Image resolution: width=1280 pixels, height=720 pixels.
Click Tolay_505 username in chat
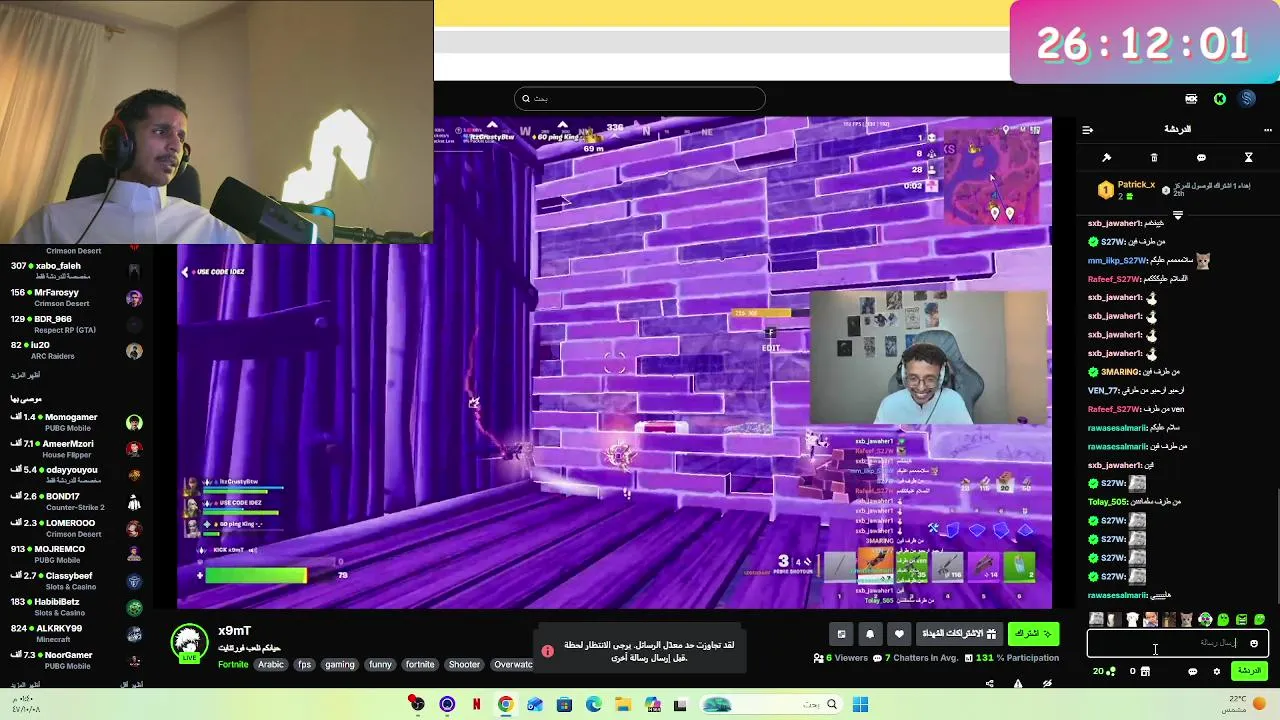pyautogui.click(x=1107, y=501)
